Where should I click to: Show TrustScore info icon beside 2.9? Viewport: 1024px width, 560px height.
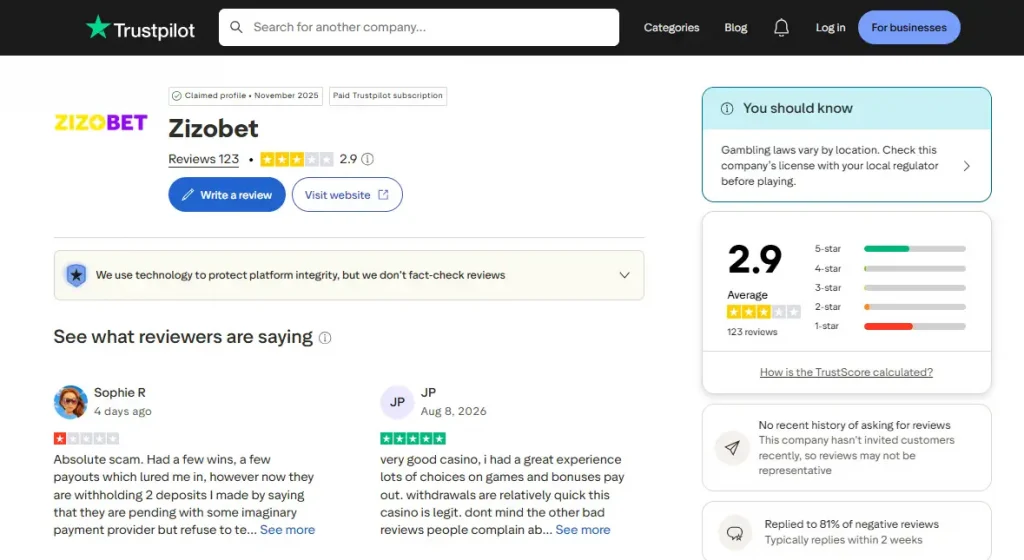pos(368,159)
